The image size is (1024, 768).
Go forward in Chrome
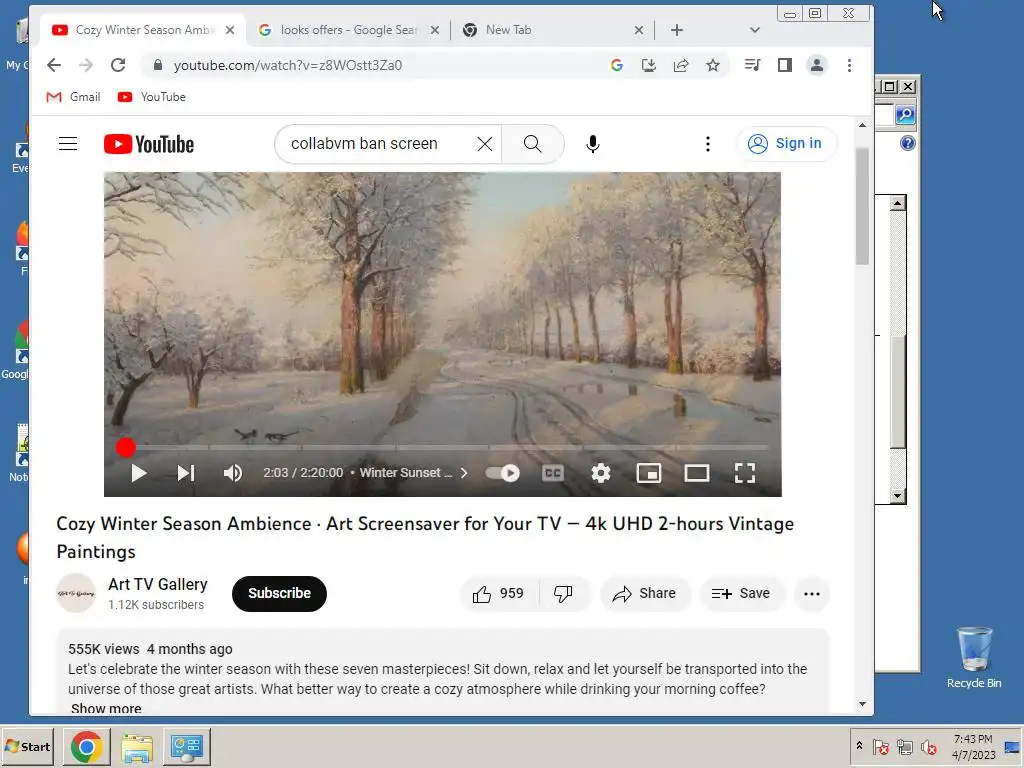coord(86,65)
